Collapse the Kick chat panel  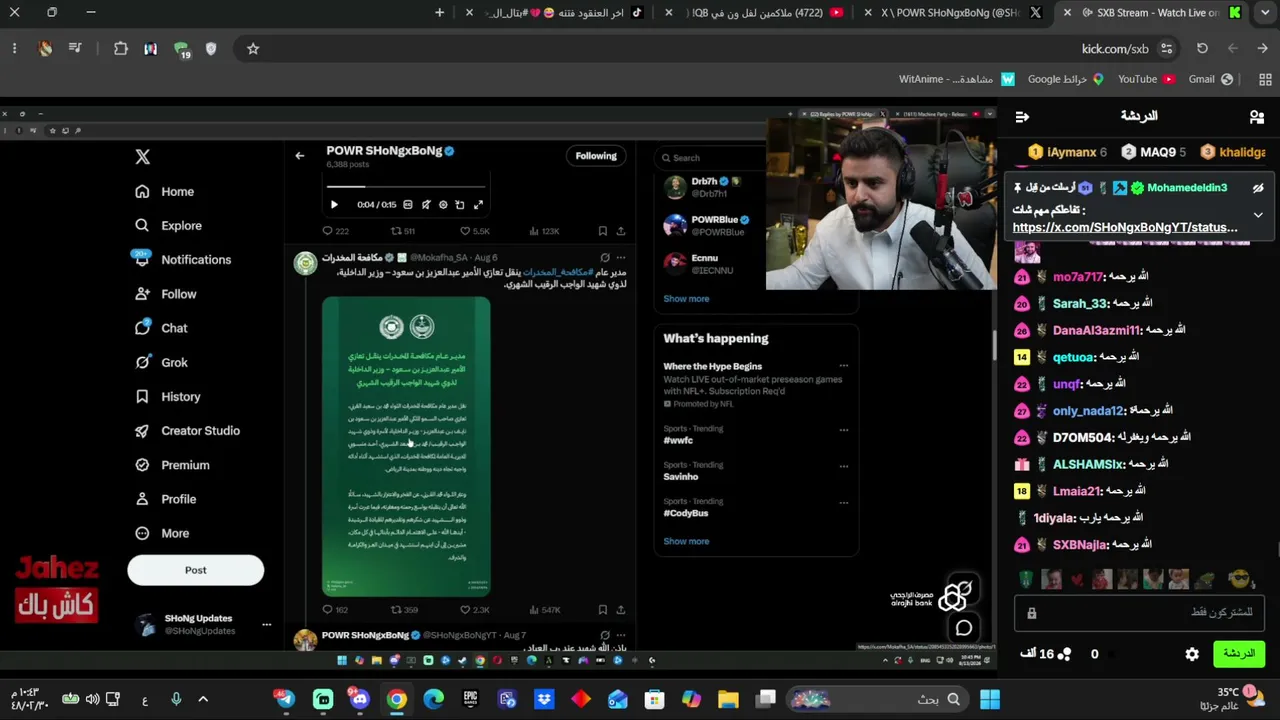coord(1022,117)
